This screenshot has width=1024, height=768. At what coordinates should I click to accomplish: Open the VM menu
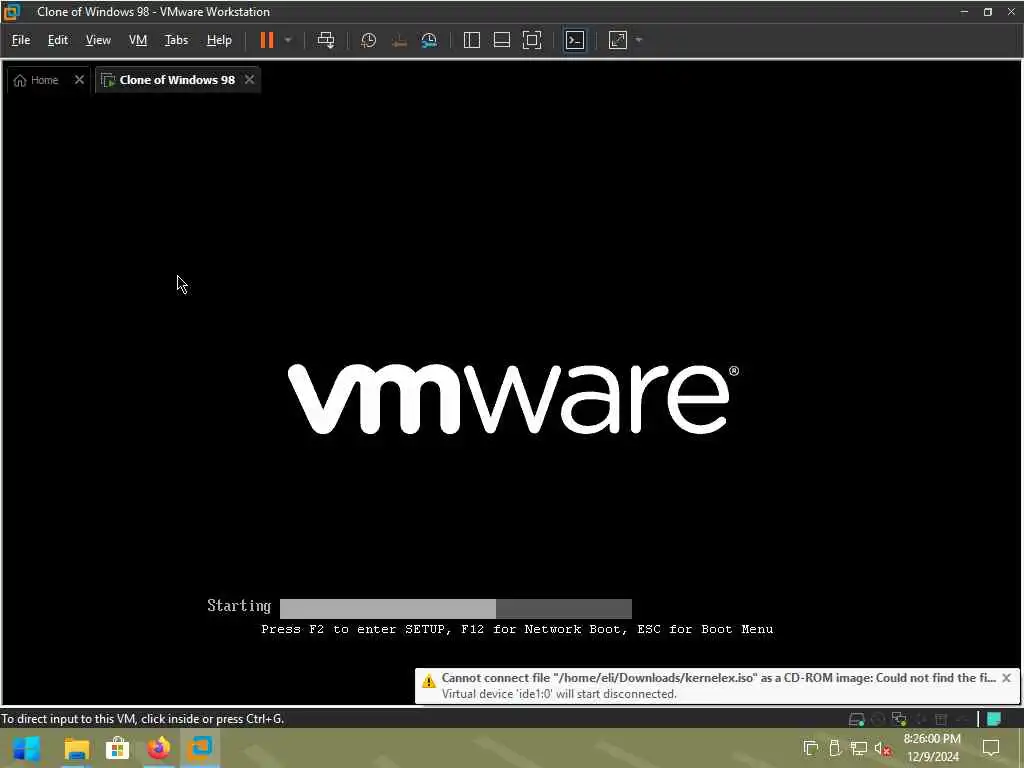(x=138, y=40)
